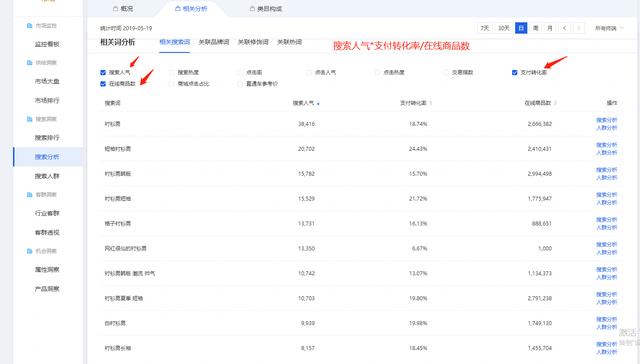Open 产品洞察 in the sidebar

click(47, 289)
